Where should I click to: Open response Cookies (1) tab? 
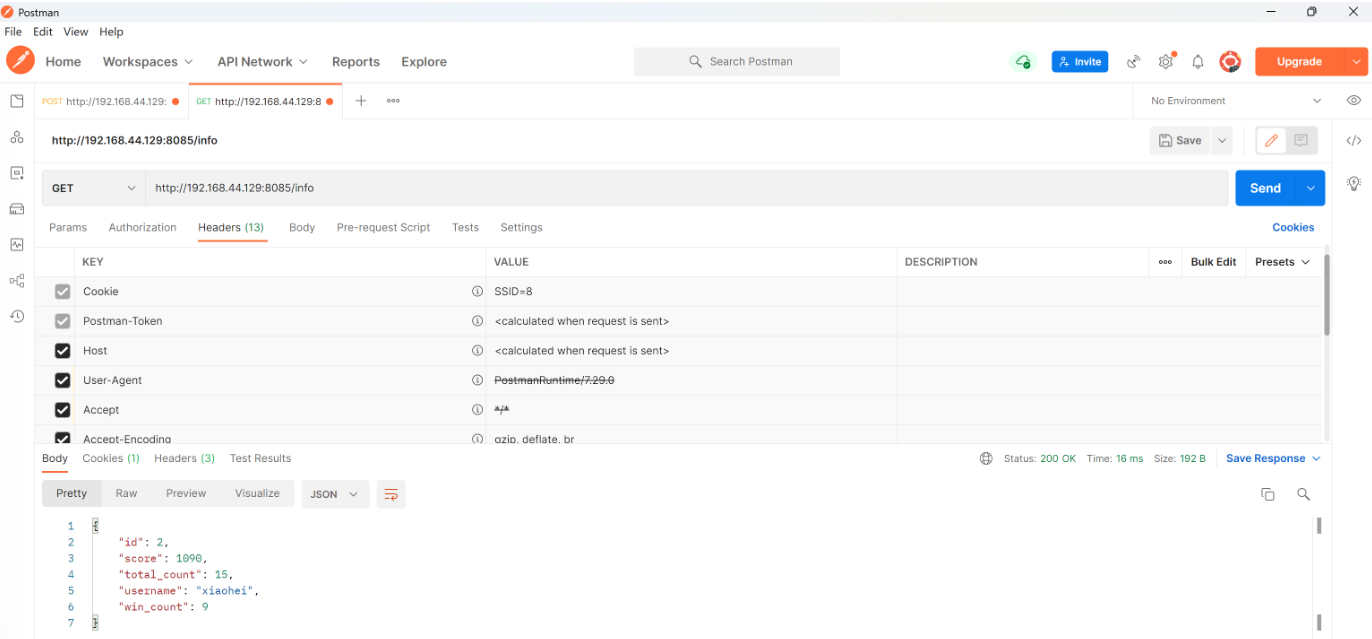(x=111, y=459)
